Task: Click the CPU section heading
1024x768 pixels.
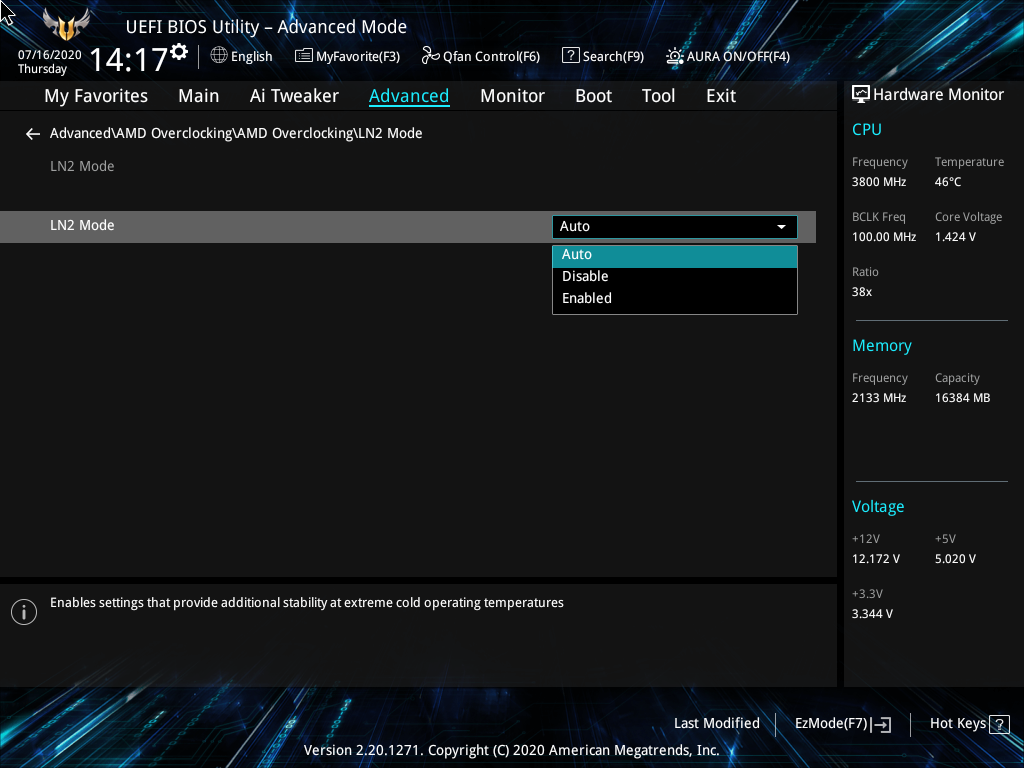Action: (867, 129)
